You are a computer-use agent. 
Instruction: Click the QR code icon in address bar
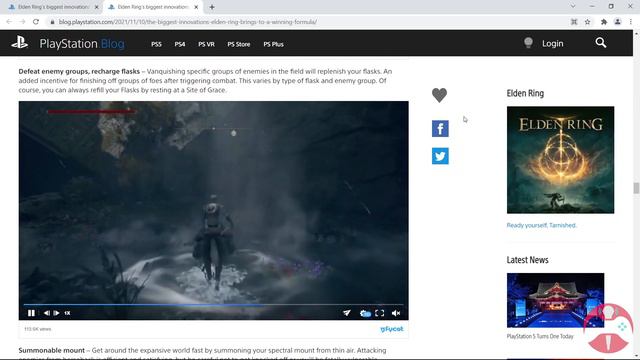[574, 22]
